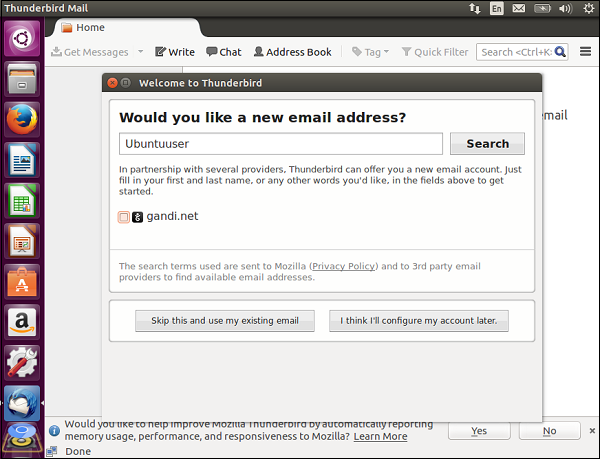Open LibreOffice Writer in the dock
The image size is (600, 459).
[x=22, y=160]
